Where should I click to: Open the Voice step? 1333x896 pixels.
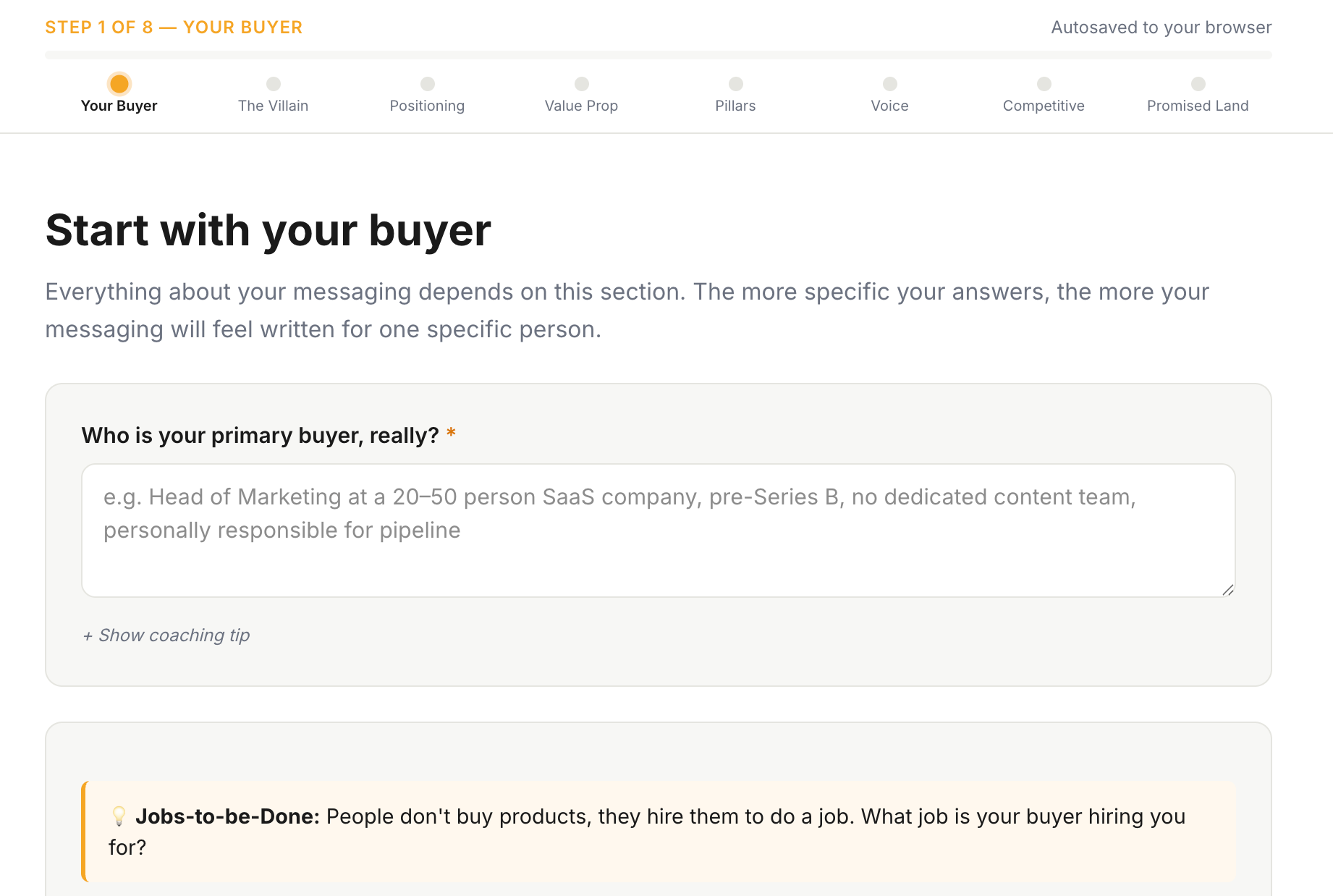[x=889, y=94]
